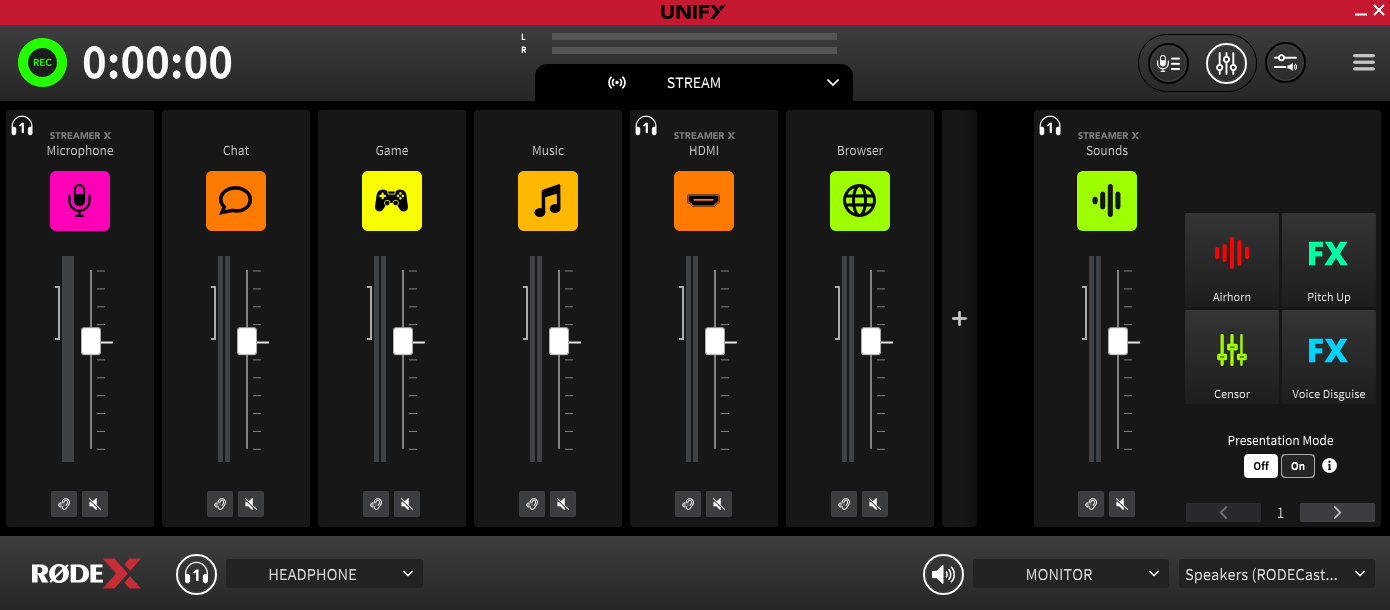Open the Speakers (RODECast...) device dropdown

coord(1277,574)
